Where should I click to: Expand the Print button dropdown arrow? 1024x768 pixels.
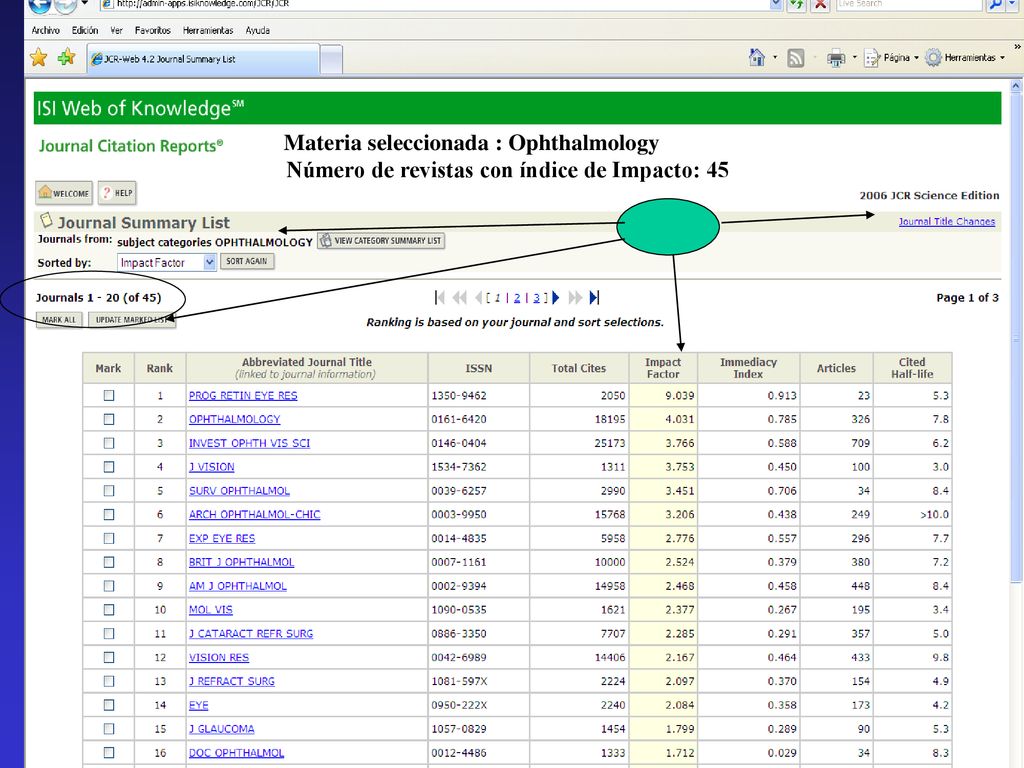[x=854, y=57]
